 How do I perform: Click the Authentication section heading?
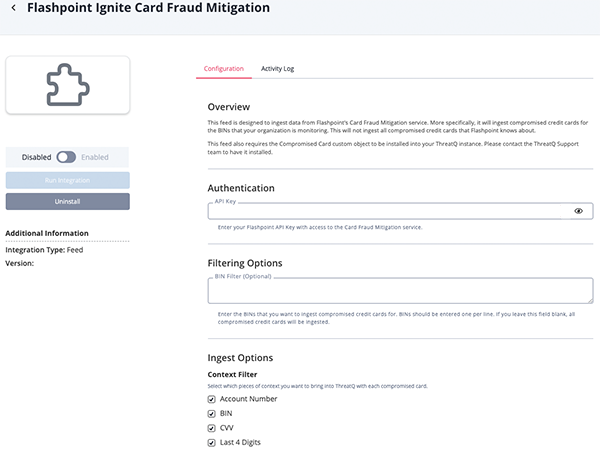tap(241, 188)
